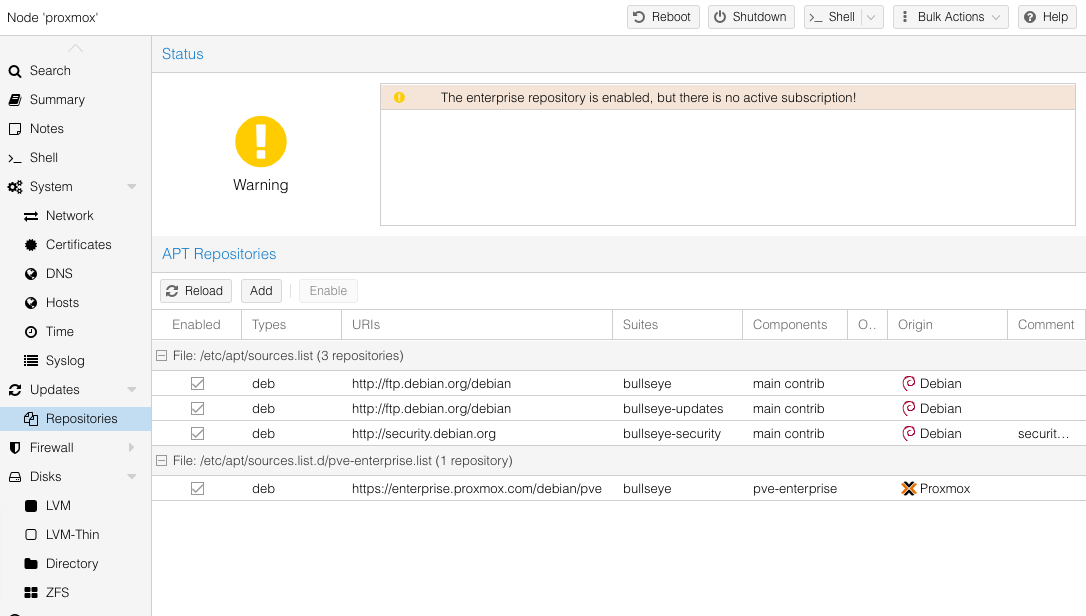Screen dimensions: 1086x616
Task: Click the Firewall shield icon
Action: pos(14,448)
